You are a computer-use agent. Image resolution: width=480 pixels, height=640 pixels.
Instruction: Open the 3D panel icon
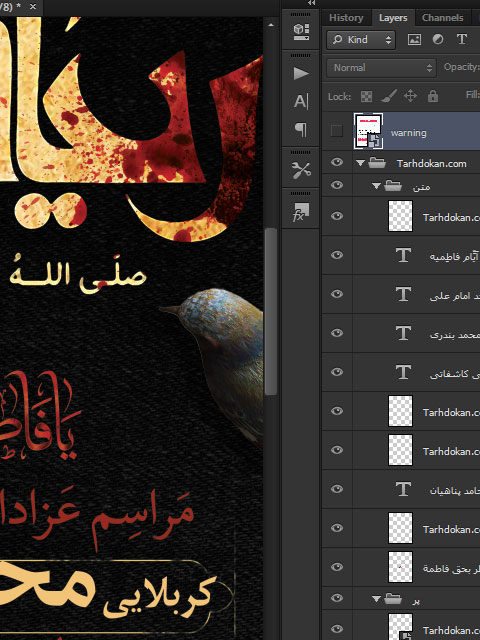click(301, 31)
